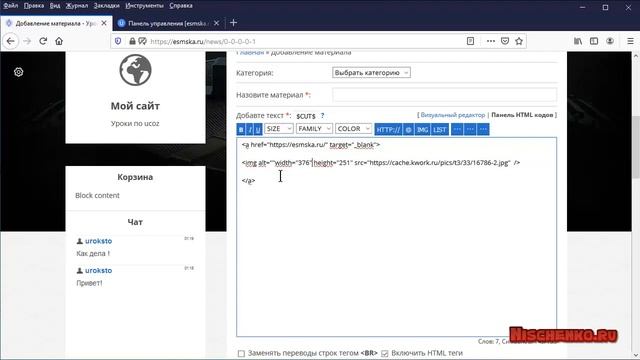640x360 pixels.
Task: Open the ? help next to $CUT$
Action: click(322, 116)
